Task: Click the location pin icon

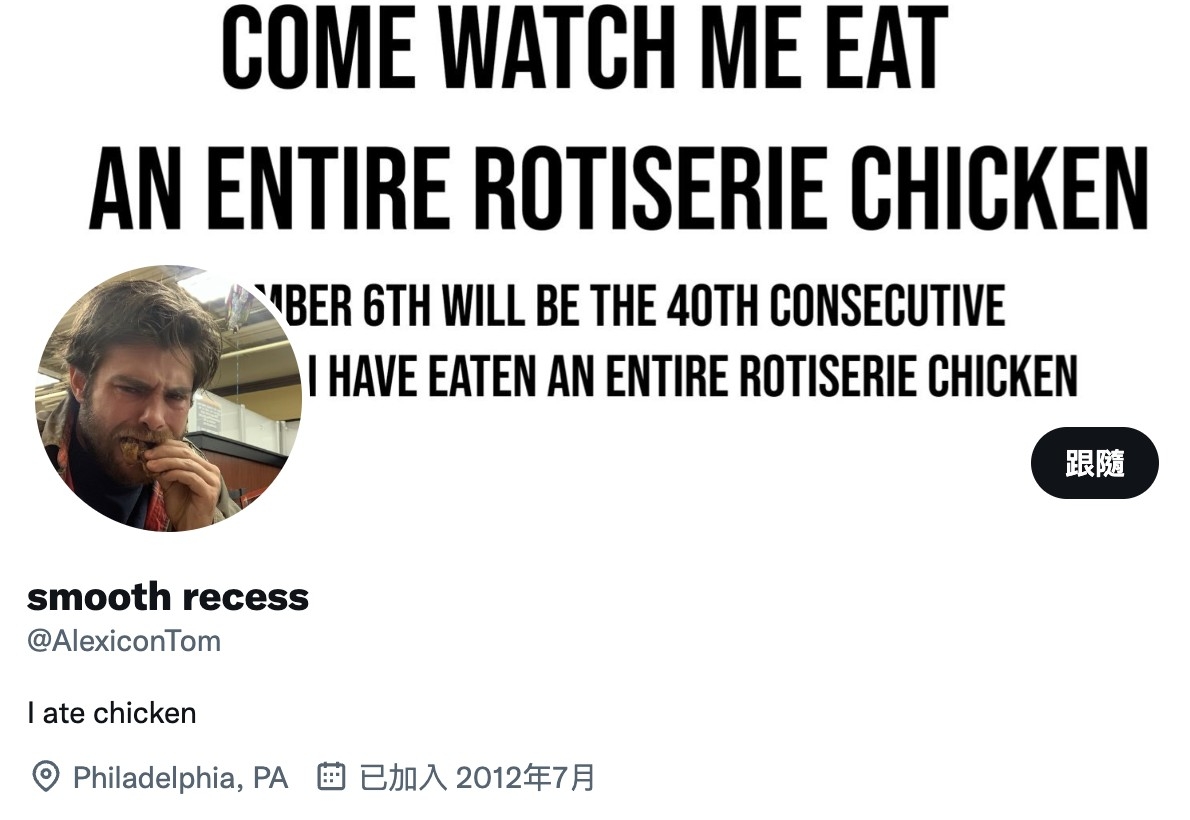Action: 45,777
